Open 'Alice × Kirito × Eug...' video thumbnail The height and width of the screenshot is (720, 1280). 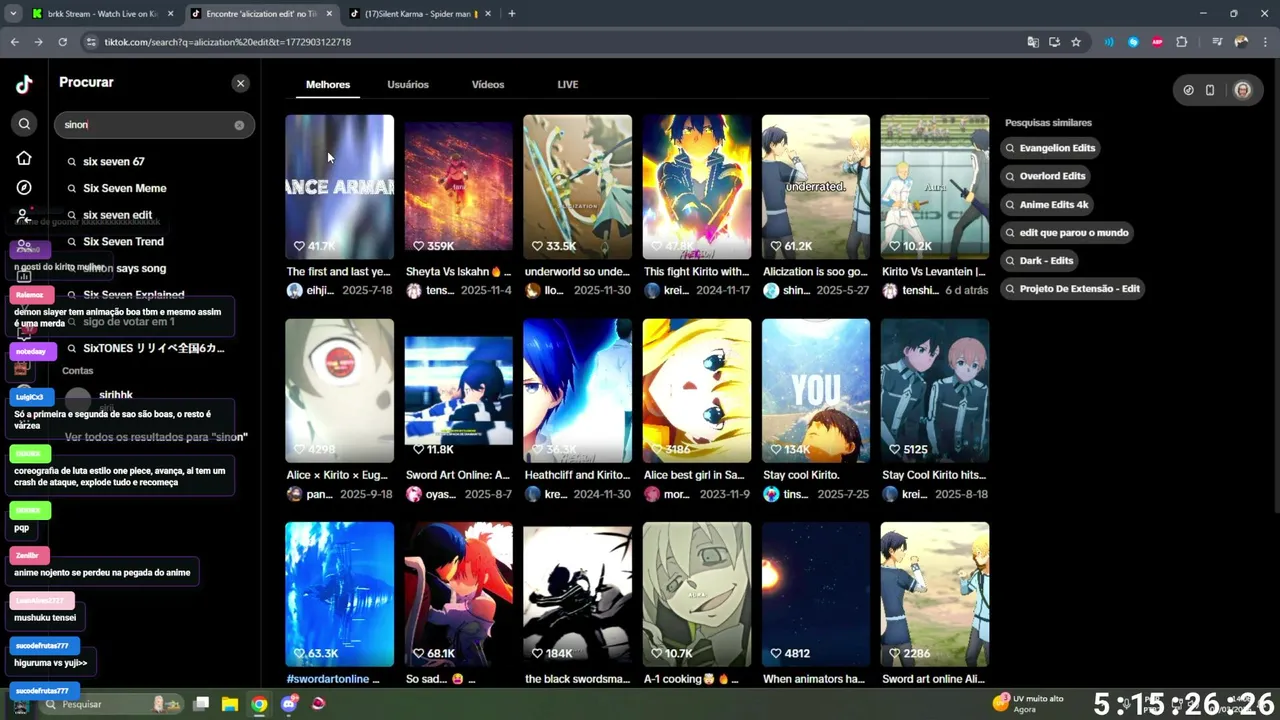pos(339,391)
